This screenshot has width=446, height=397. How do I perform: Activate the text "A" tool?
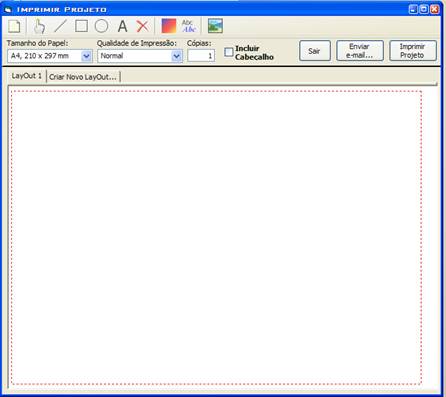pyautogui.click(x=122, y=26)
